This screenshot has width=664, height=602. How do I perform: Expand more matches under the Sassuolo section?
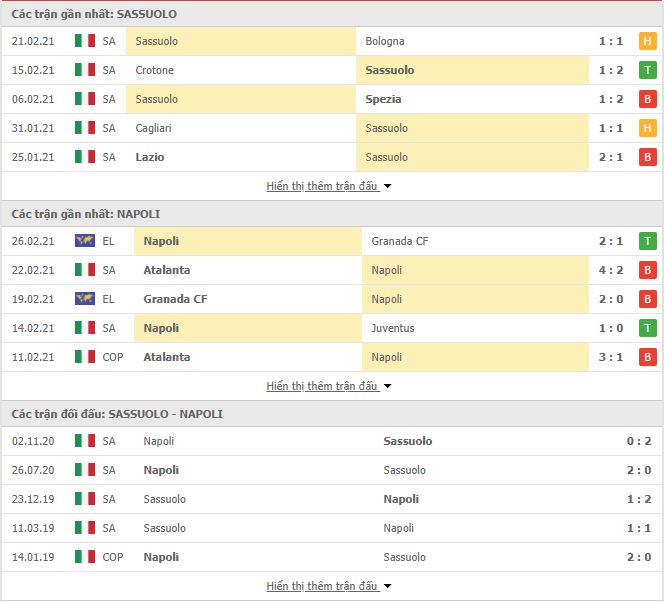pos(329,186)
